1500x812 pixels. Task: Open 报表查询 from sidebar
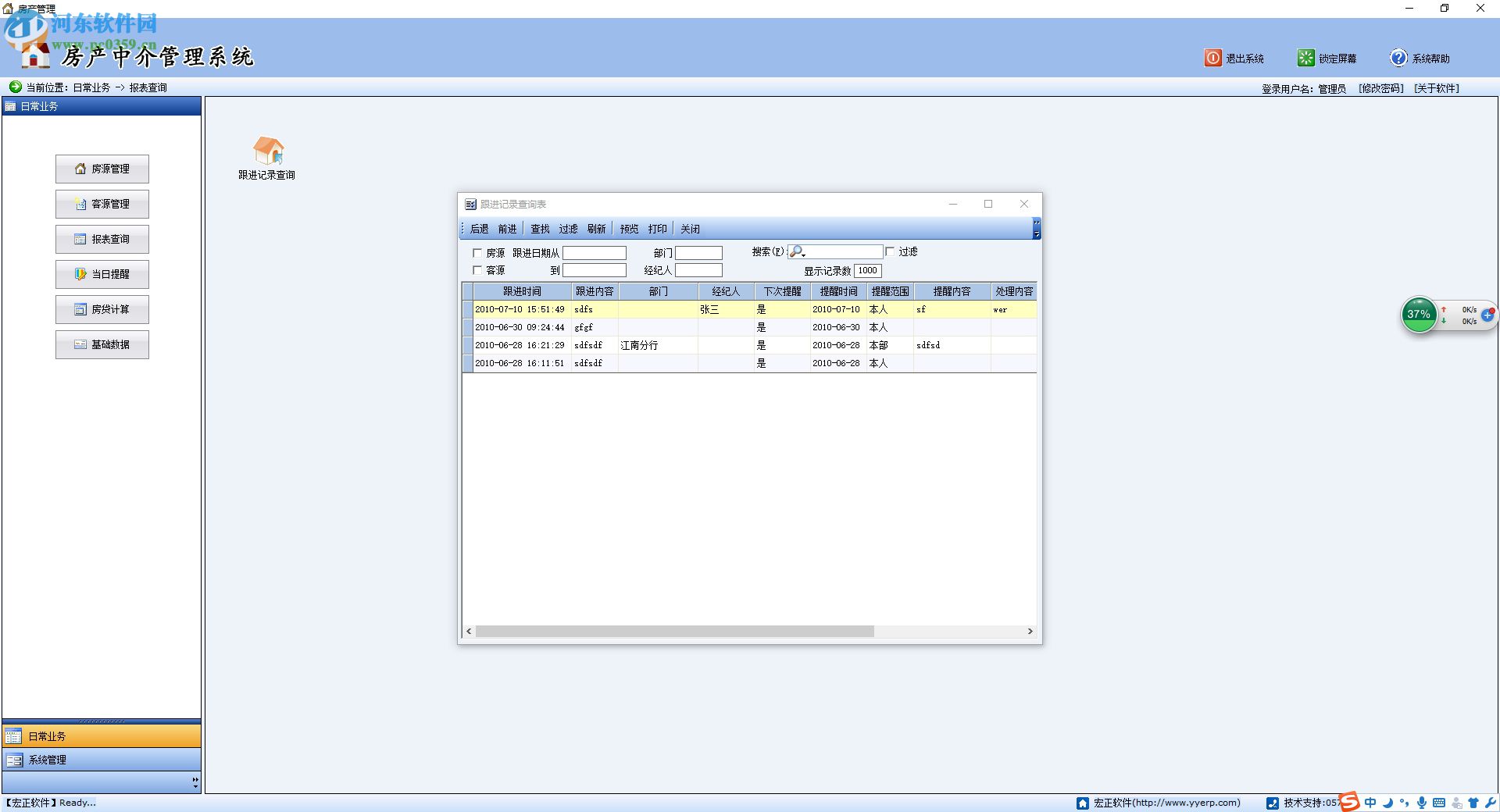point(102,239)
